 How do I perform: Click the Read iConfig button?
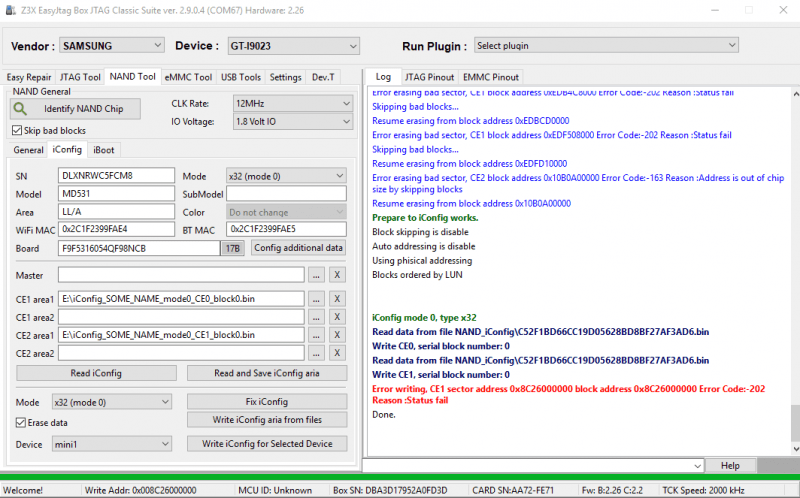(x=96, y=373)
